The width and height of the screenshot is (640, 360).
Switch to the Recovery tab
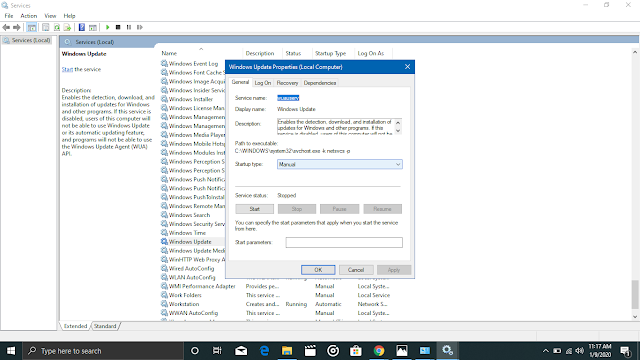(287, 83)
